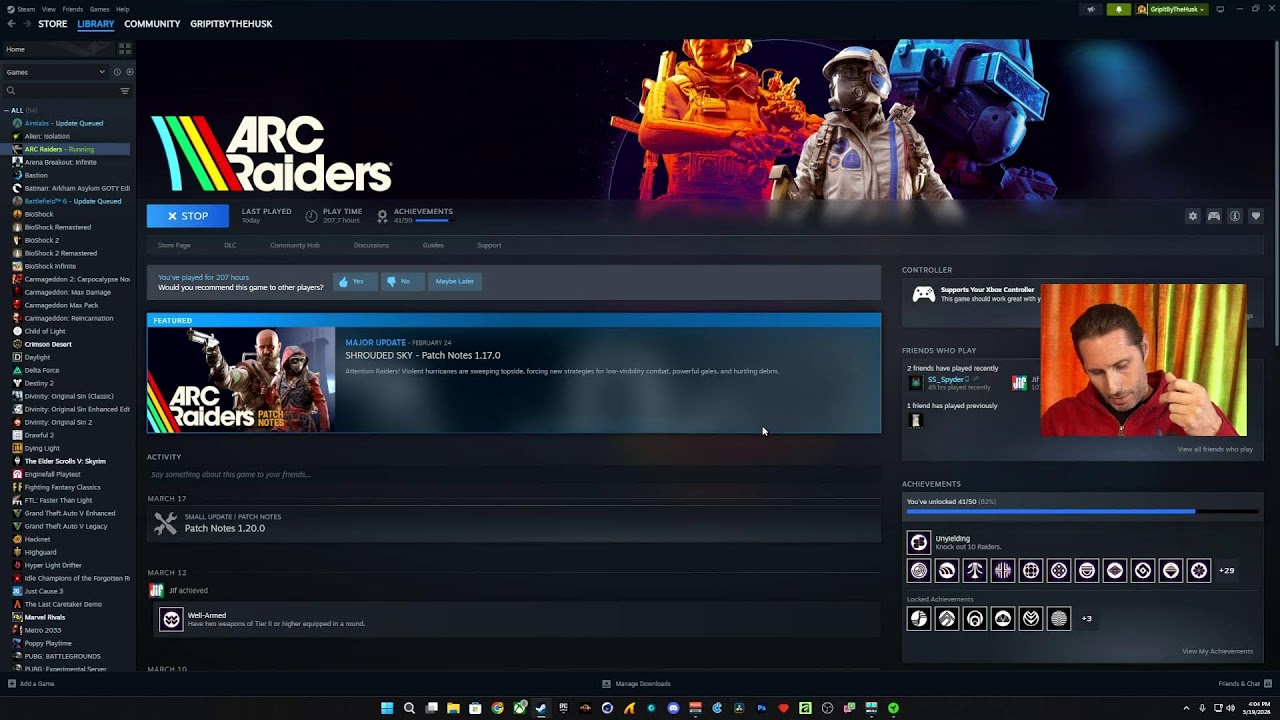Image resolution: width=1280 pixels, height=720 pixels.
Task: Switch to Big Picture mode icon
Action: point(1220,9)
